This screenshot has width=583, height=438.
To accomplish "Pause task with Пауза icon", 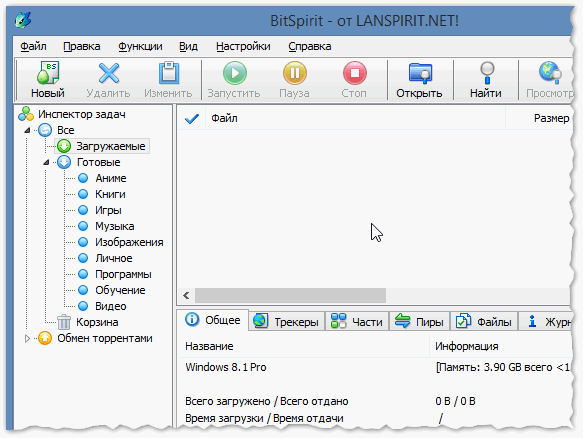I will (295, 73).
